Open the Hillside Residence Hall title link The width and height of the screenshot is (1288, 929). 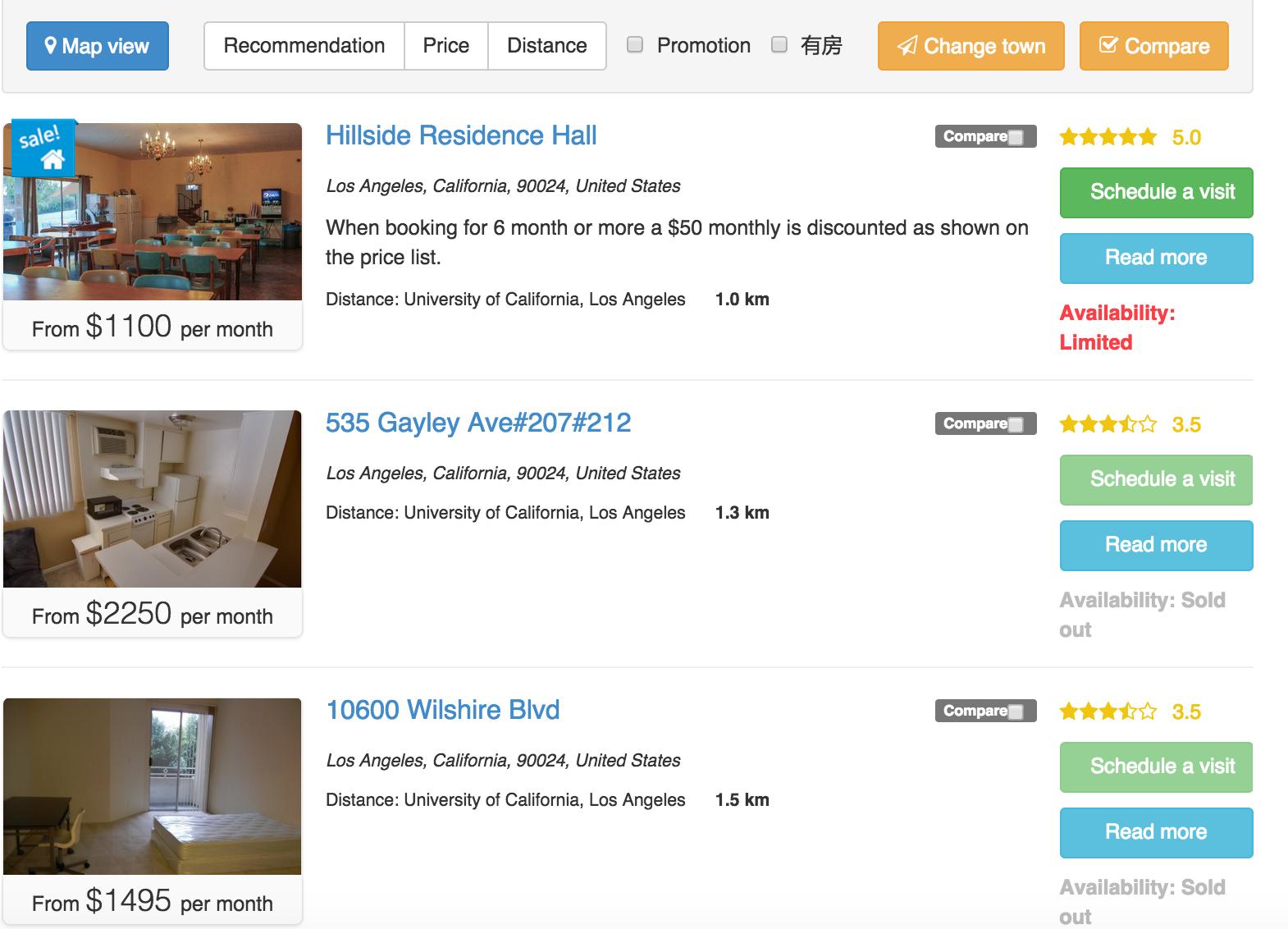pyautogui.click(x=461, y=135)
